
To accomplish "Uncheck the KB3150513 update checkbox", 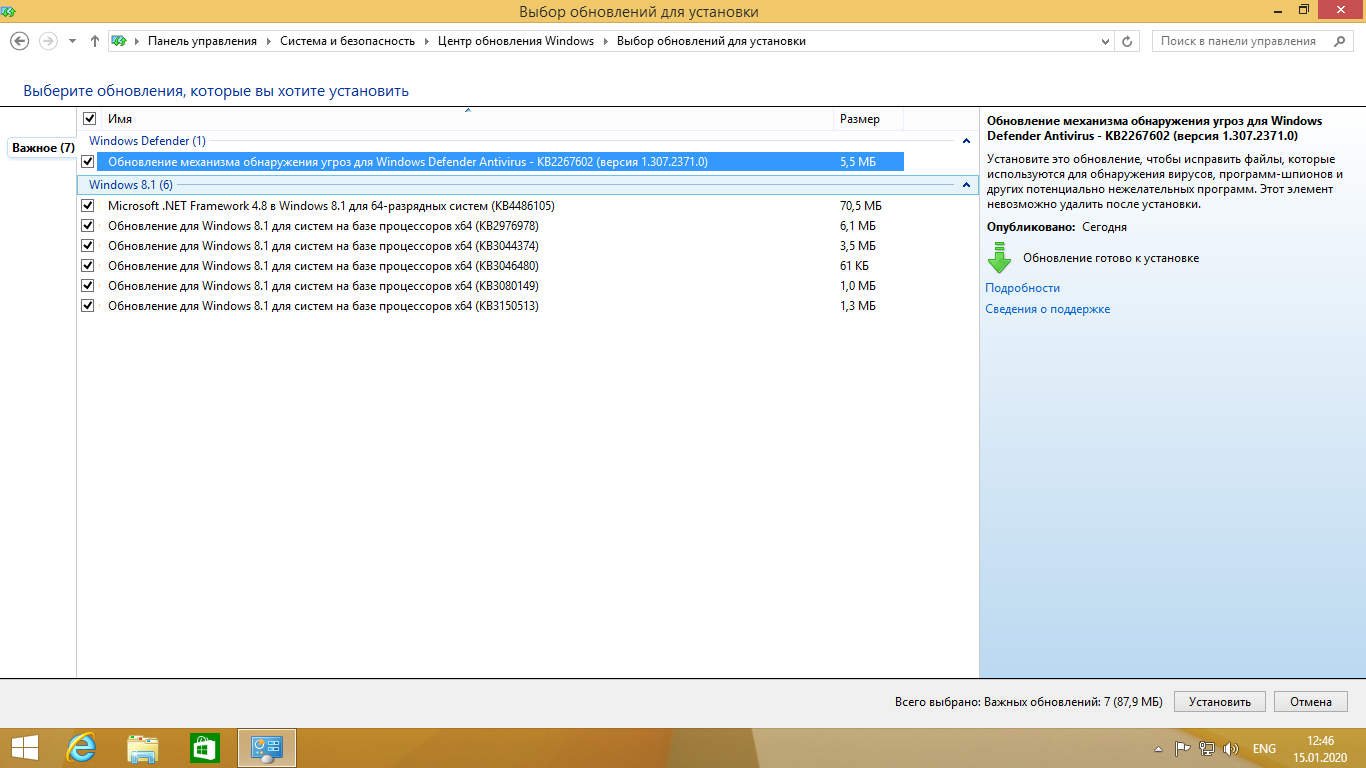I will pyautogui.click(x=88, y=306).
